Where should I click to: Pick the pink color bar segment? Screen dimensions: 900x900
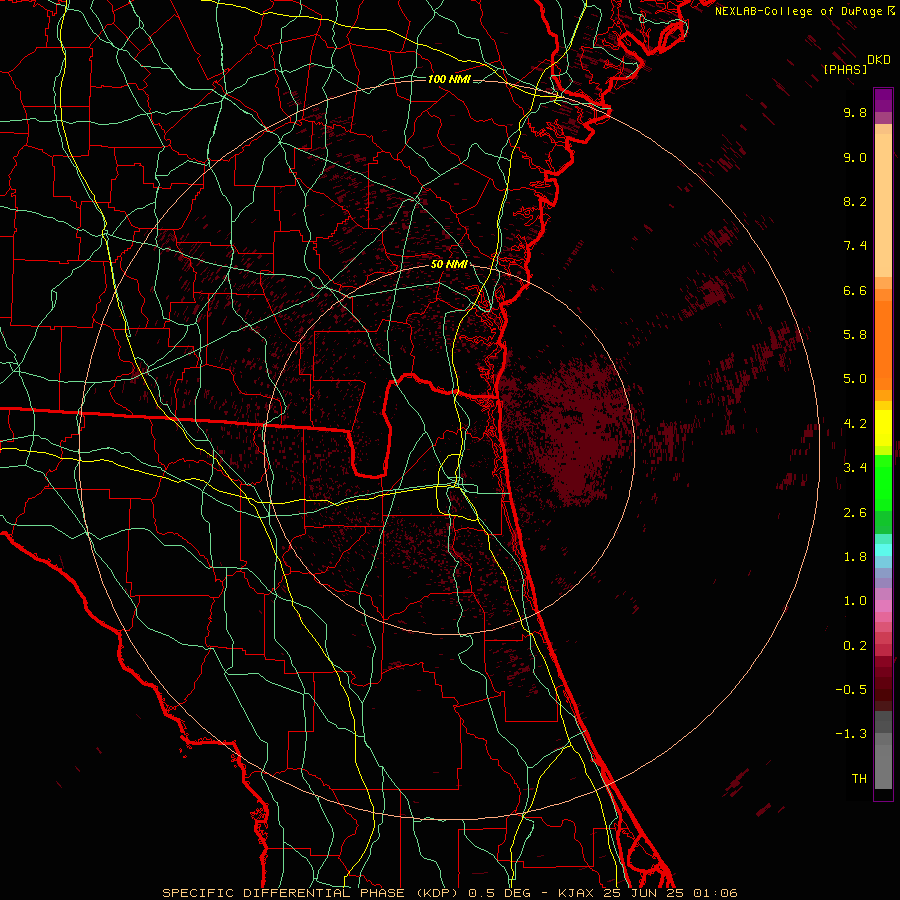883,606
